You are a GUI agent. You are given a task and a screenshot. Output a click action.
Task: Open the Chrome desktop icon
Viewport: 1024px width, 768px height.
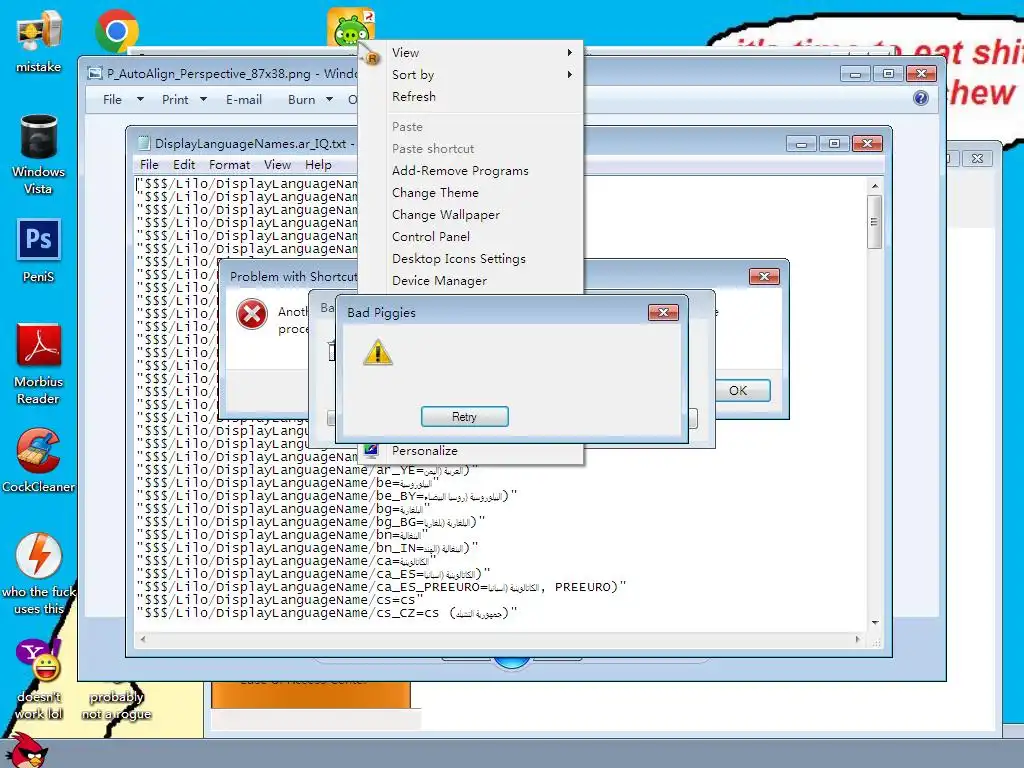pos(117,31)
